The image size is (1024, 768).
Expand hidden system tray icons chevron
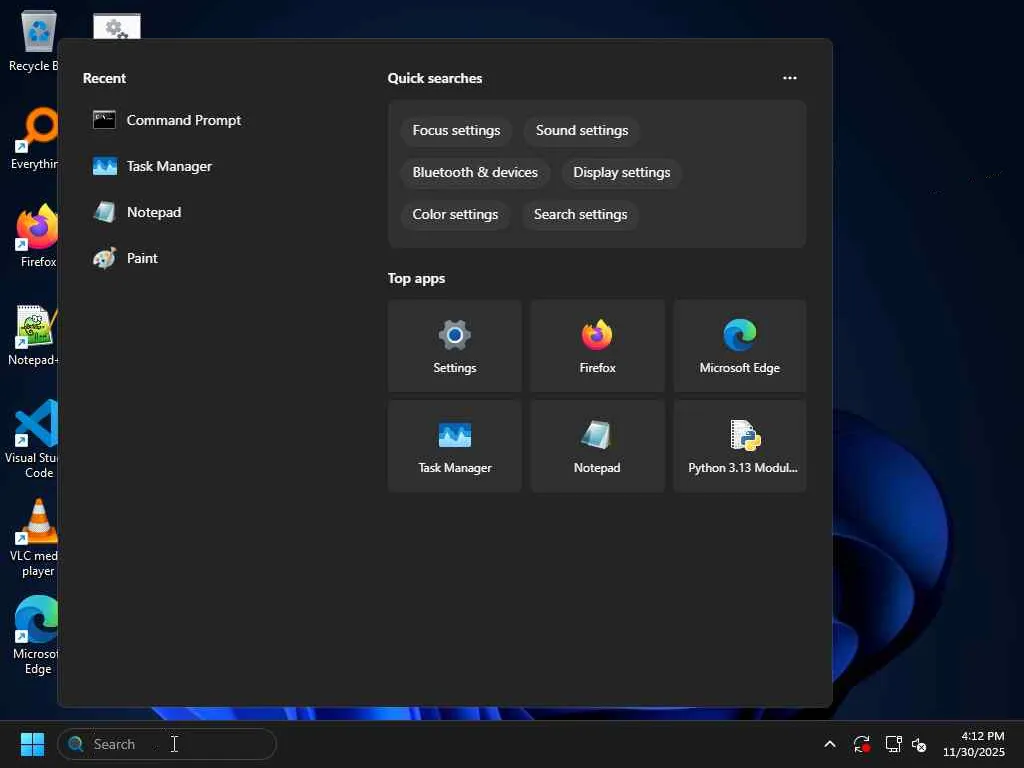(x=829, y=744)
